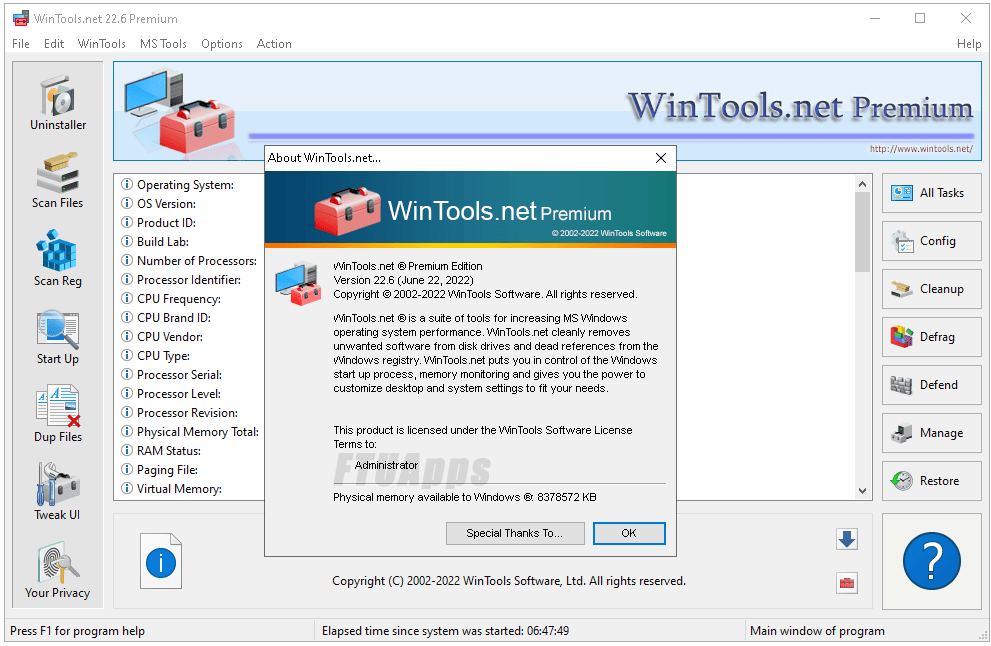
Task: Launch the Dup Files finder
Action: click(58, 414)
